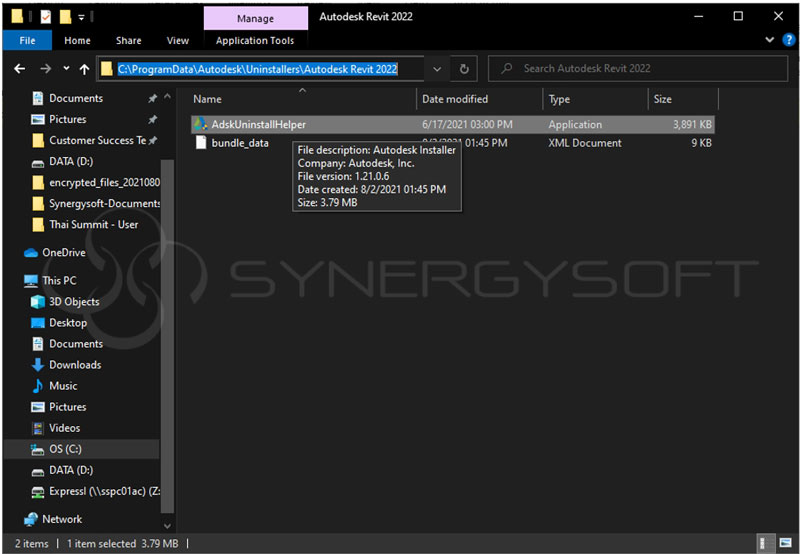The height and width of the screenshot is (554, 800).
Task: Click the bundle_data document icon
Action: click(201, 143)
